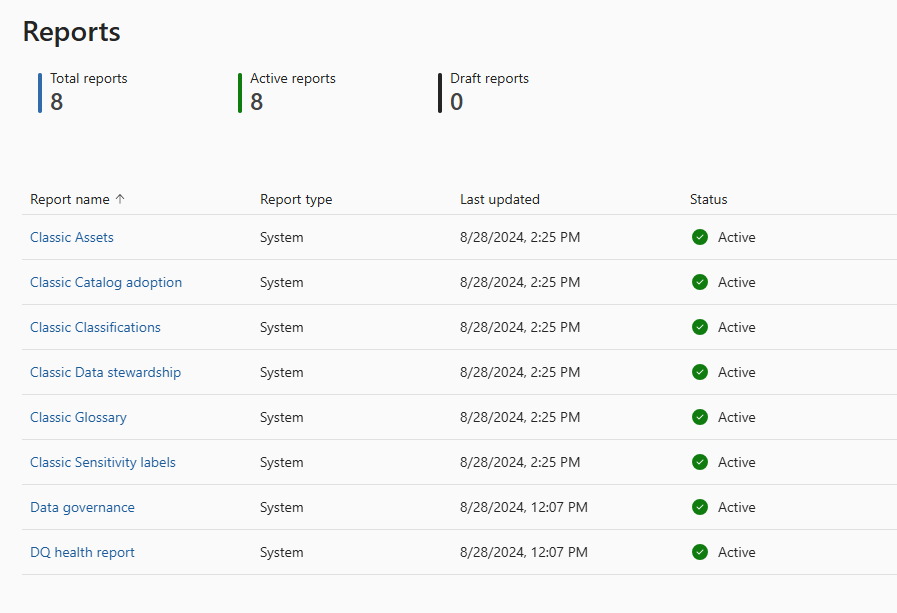Open the Classic Assets report
The height and width of the screenshot is (613, 897).
[x=71, y=237]
